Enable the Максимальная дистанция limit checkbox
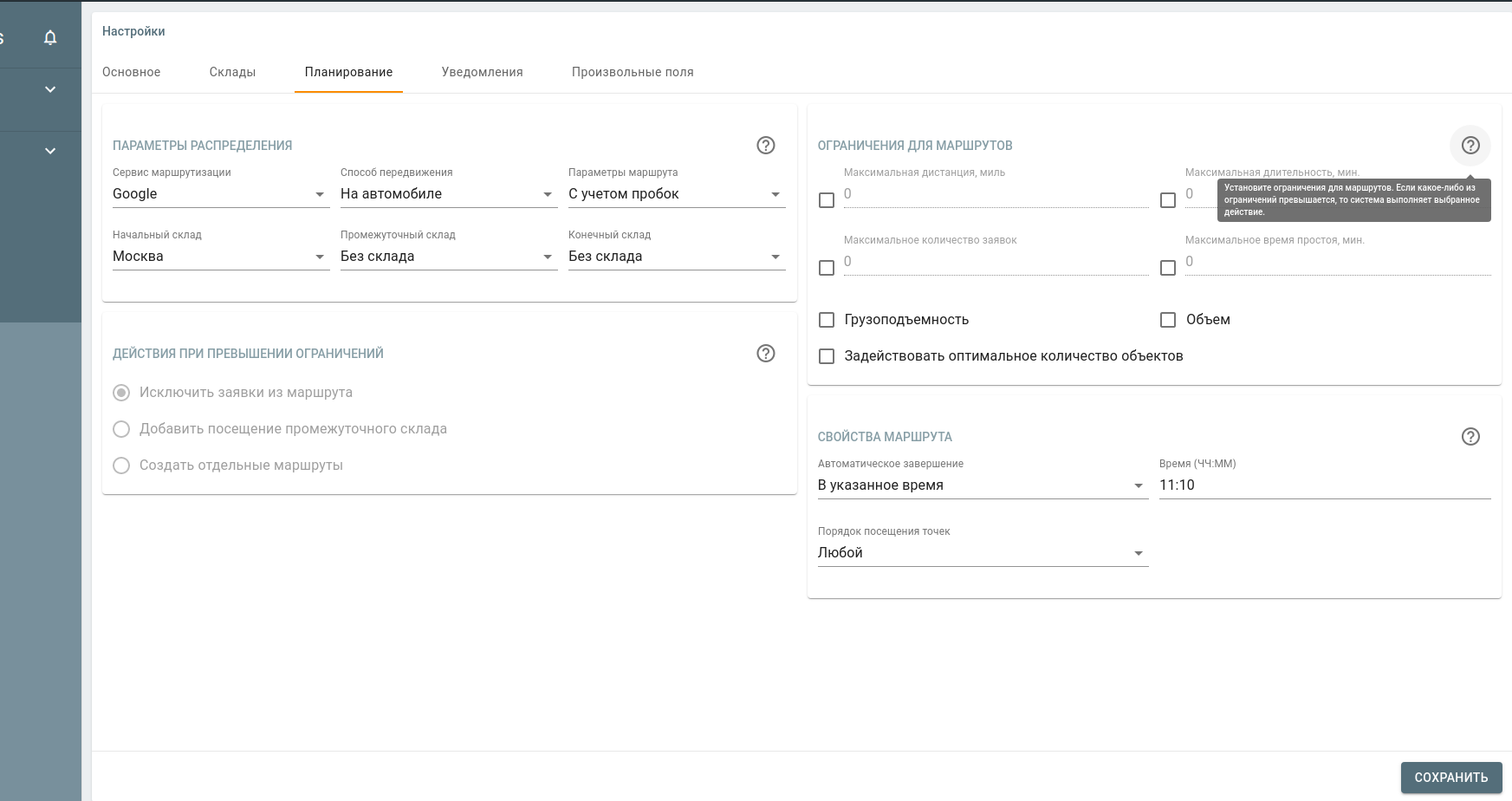 coord(827,200)
